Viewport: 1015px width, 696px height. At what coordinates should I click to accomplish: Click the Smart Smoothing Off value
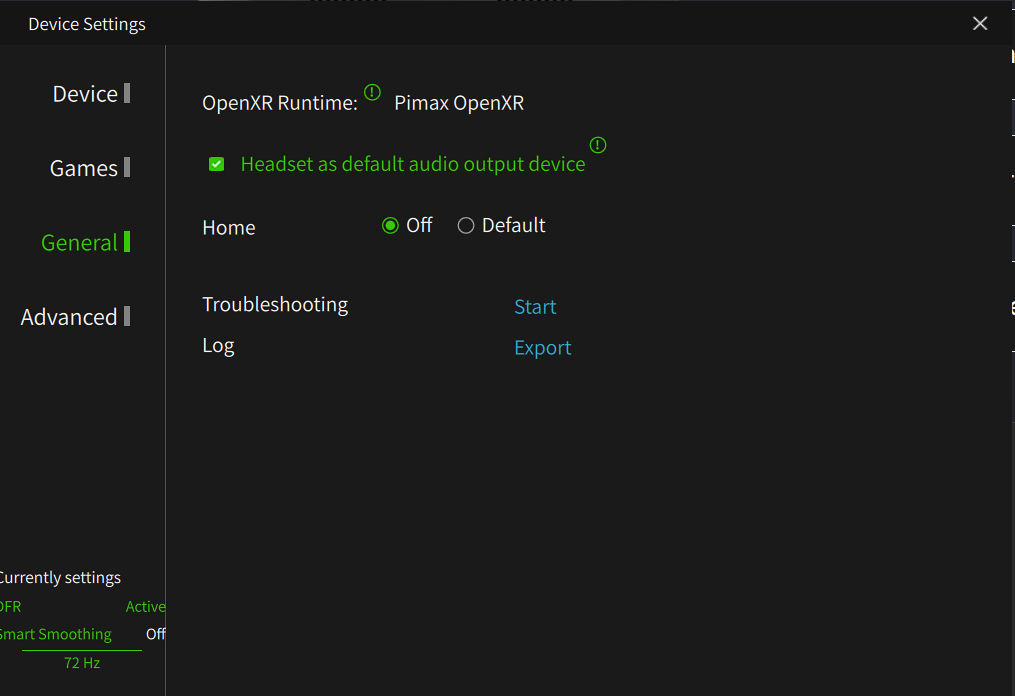(155, 634)
